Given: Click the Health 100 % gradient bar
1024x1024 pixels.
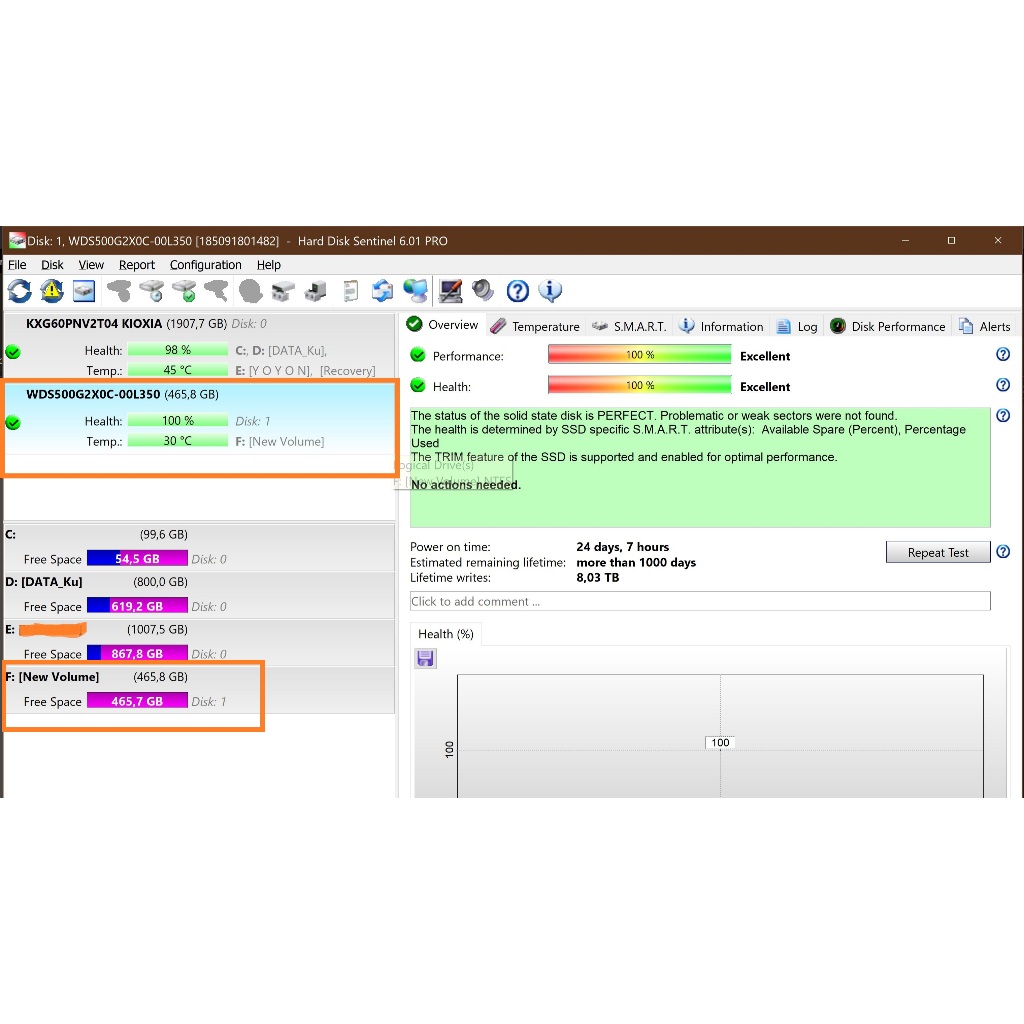Looking at the screenshot, I should 639,385.
